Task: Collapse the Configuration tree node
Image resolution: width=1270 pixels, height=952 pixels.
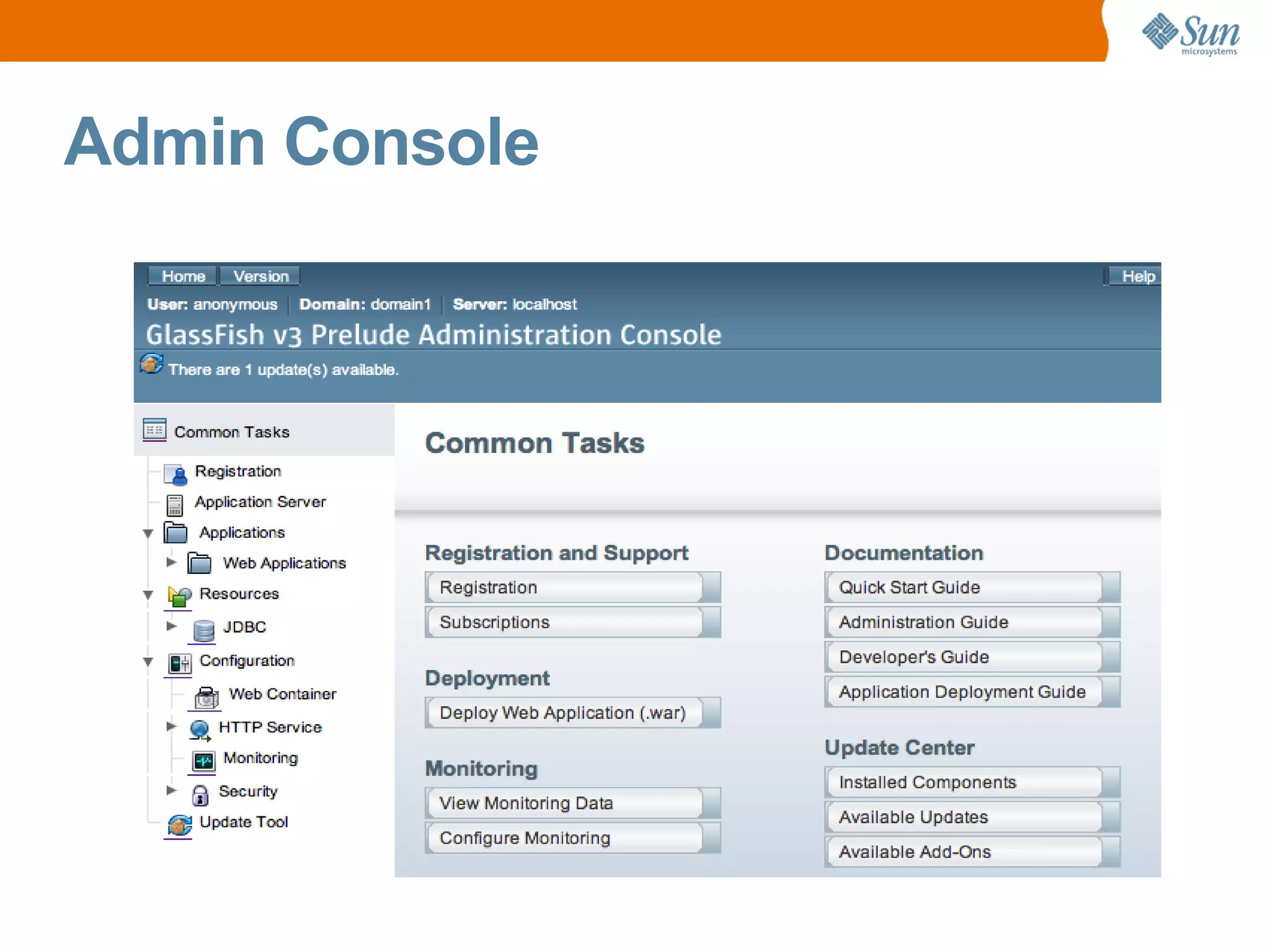Action: coord(148,662)
